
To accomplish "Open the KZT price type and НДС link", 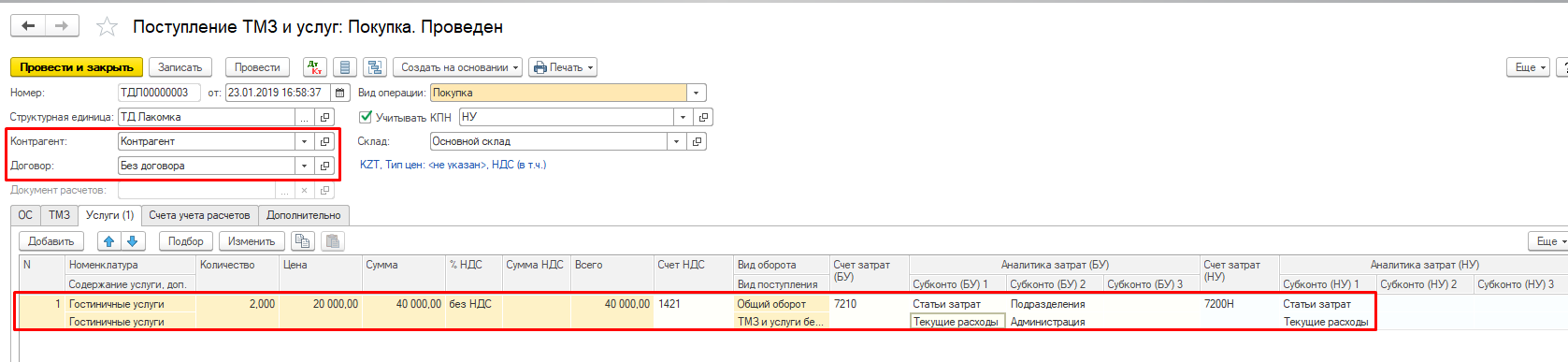I will pos(453,165).
